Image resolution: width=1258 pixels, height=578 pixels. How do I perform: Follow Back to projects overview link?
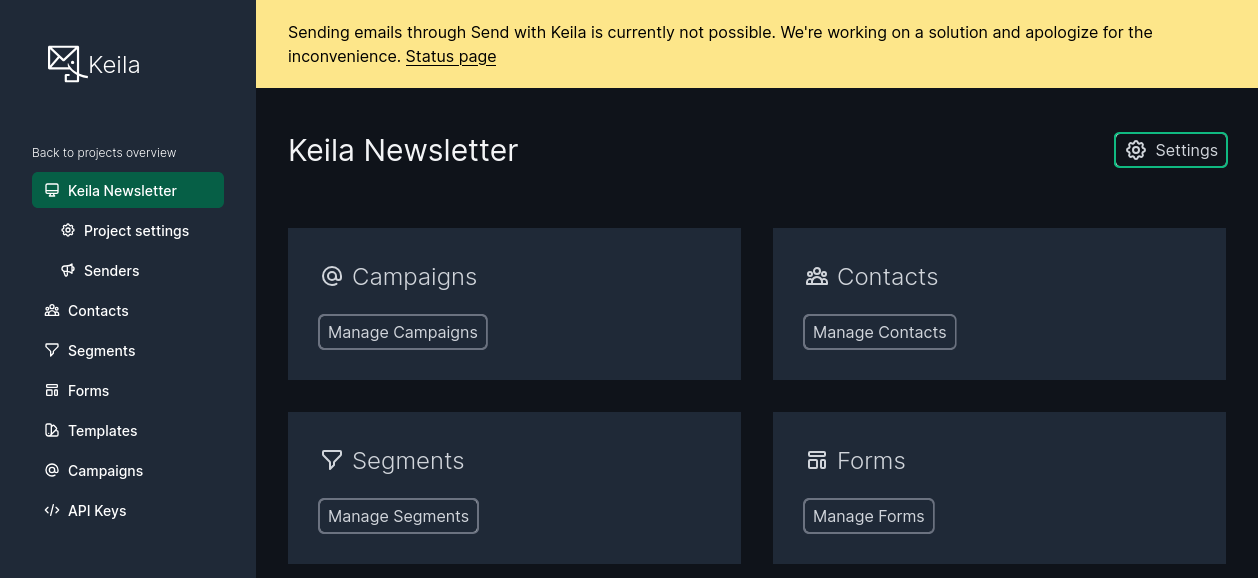coord(104,153)
